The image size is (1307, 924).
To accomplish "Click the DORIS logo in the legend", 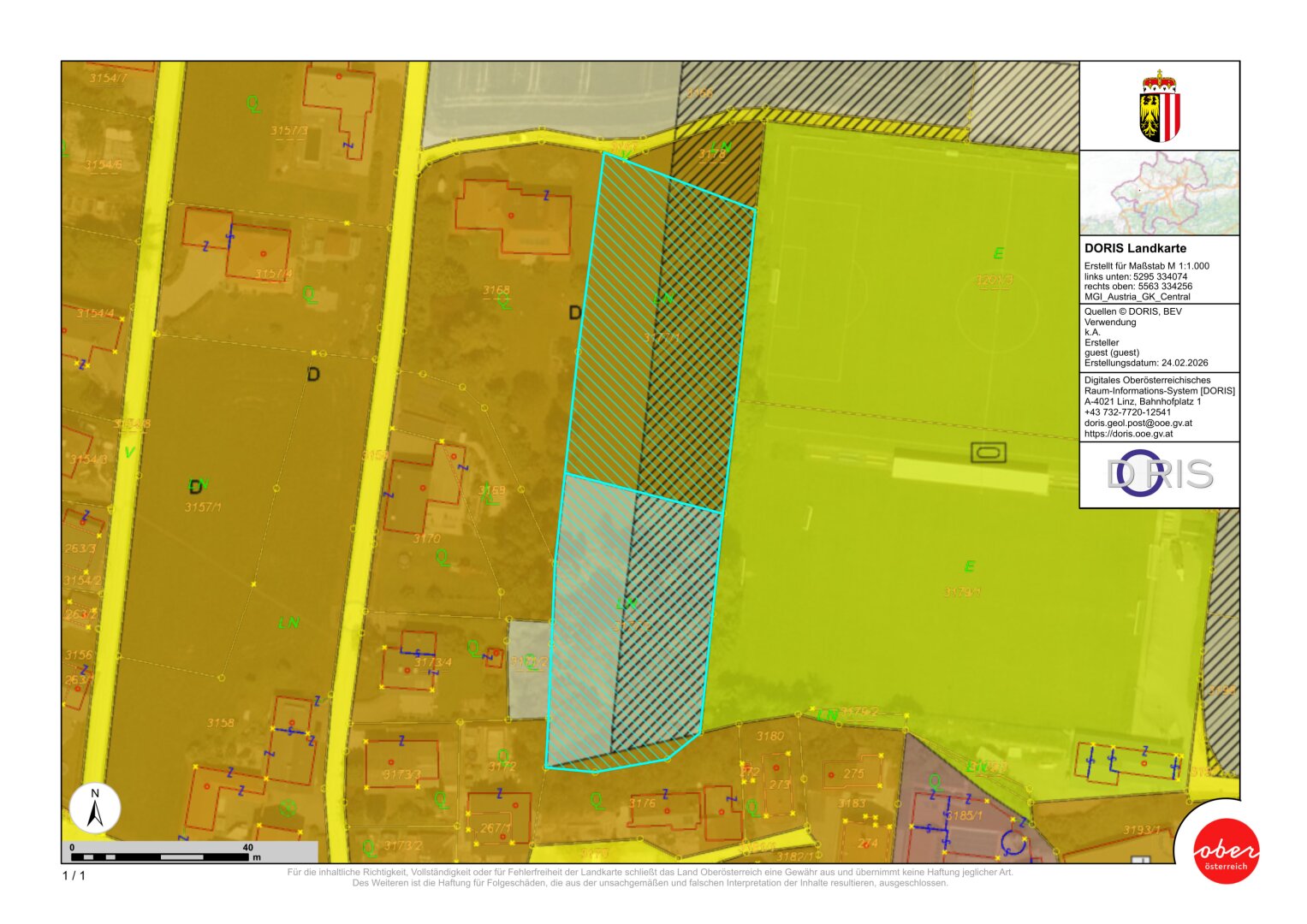I will (x=1159, y=474).
